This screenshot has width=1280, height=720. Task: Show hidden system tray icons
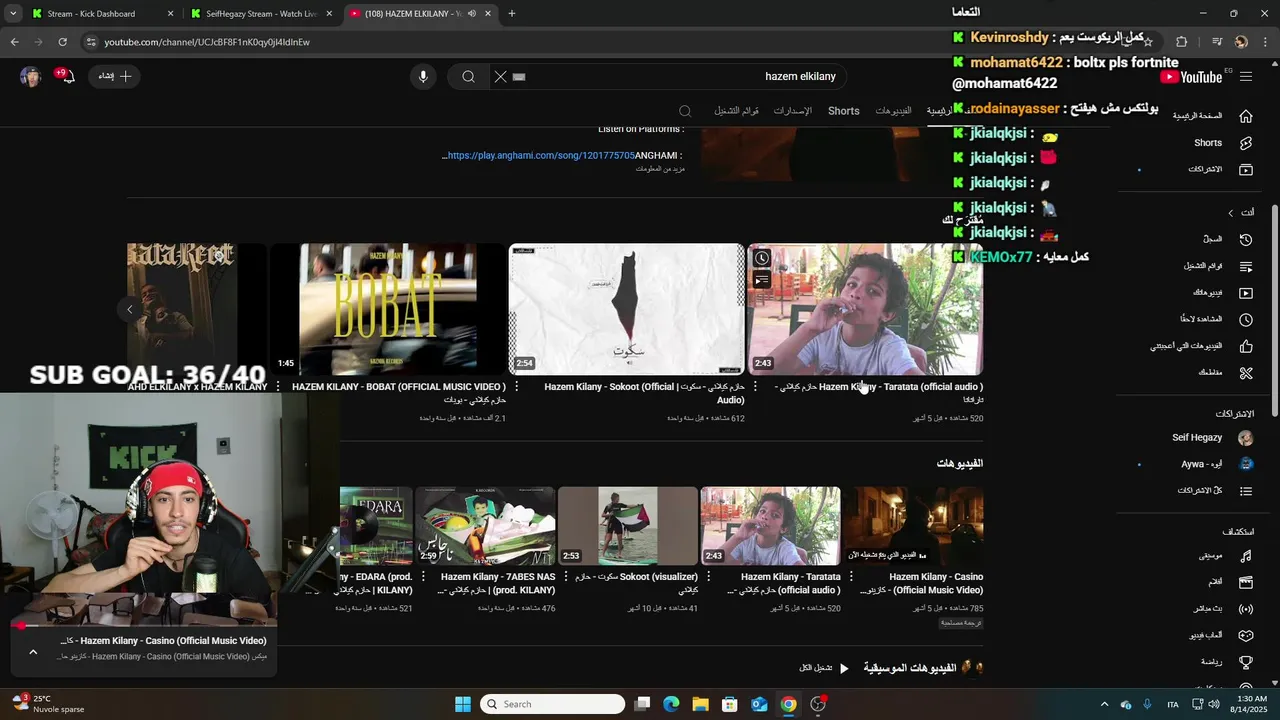click(x=1104, y=704)
